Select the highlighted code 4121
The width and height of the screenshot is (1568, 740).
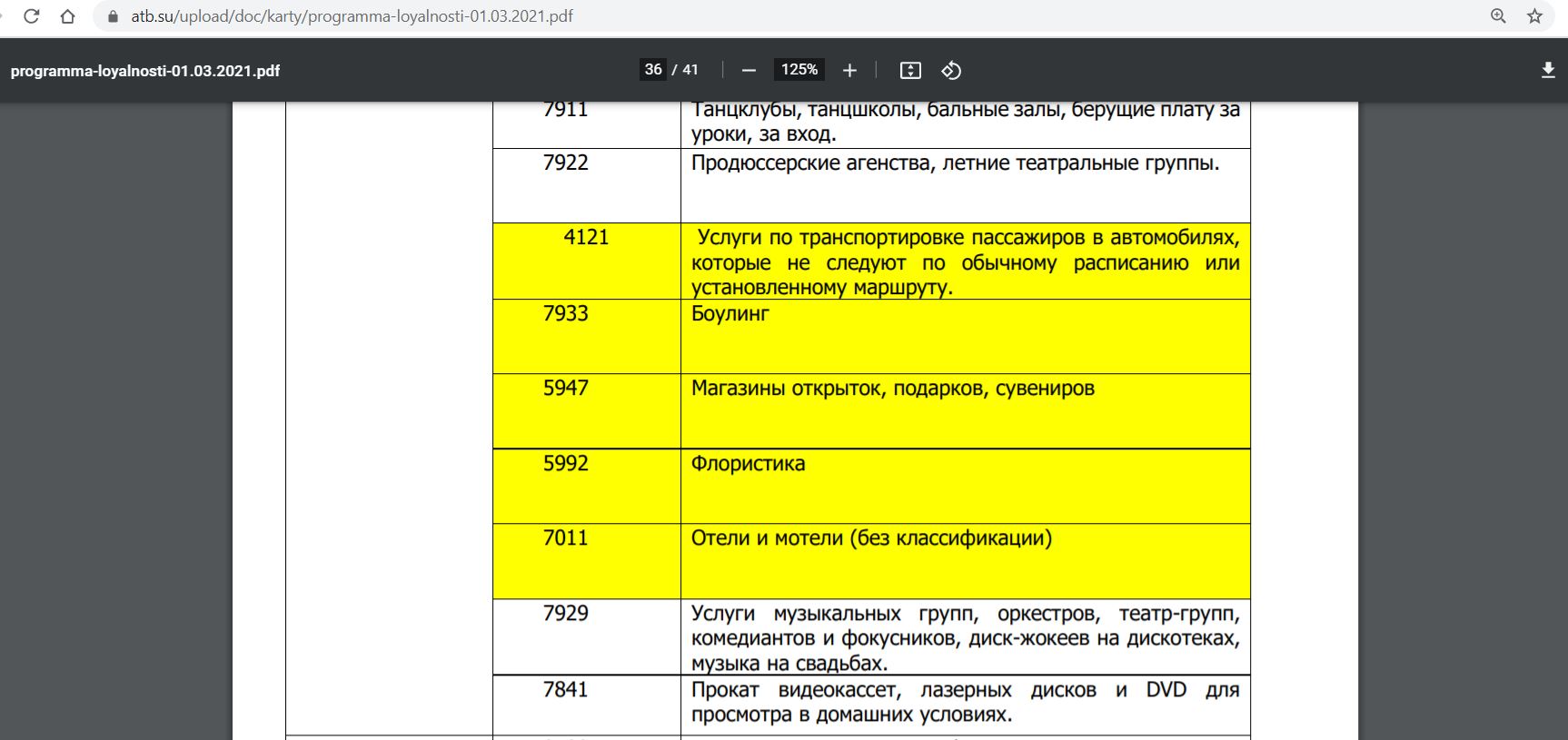[x=586, y=237]
